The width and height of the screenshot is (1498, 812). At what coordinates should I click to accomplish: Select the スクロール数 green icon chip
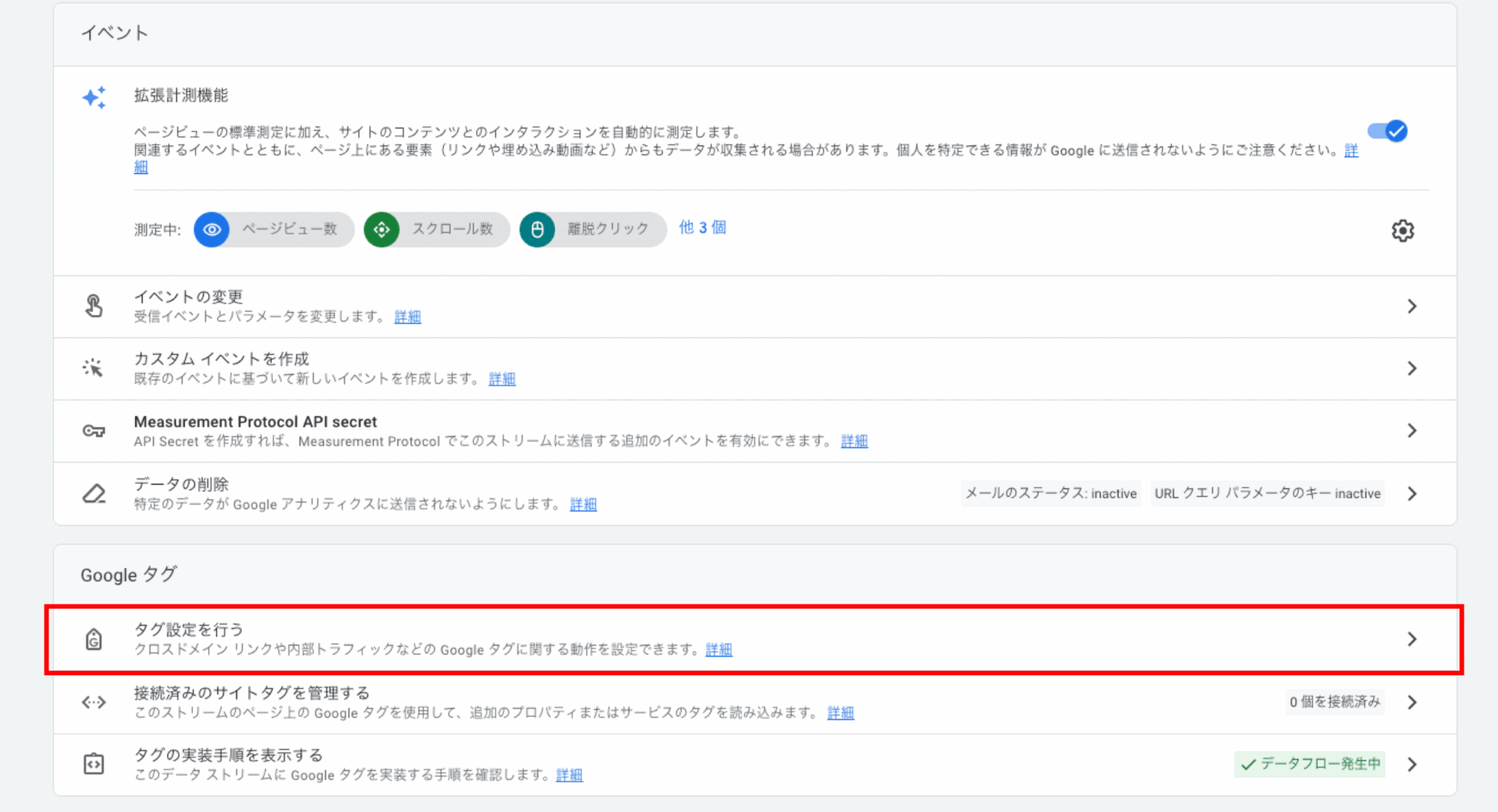pos(437,229)
